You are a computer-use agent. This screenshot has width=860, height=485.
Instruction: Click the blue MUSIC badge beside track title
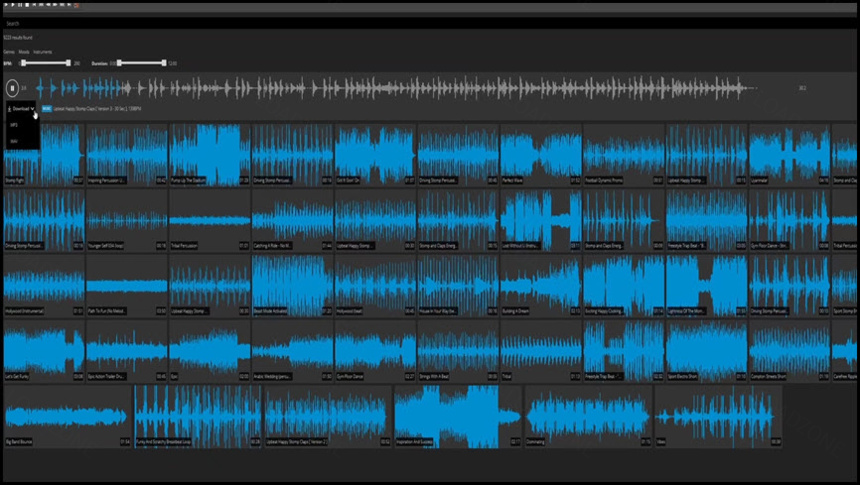coord(47,109)
